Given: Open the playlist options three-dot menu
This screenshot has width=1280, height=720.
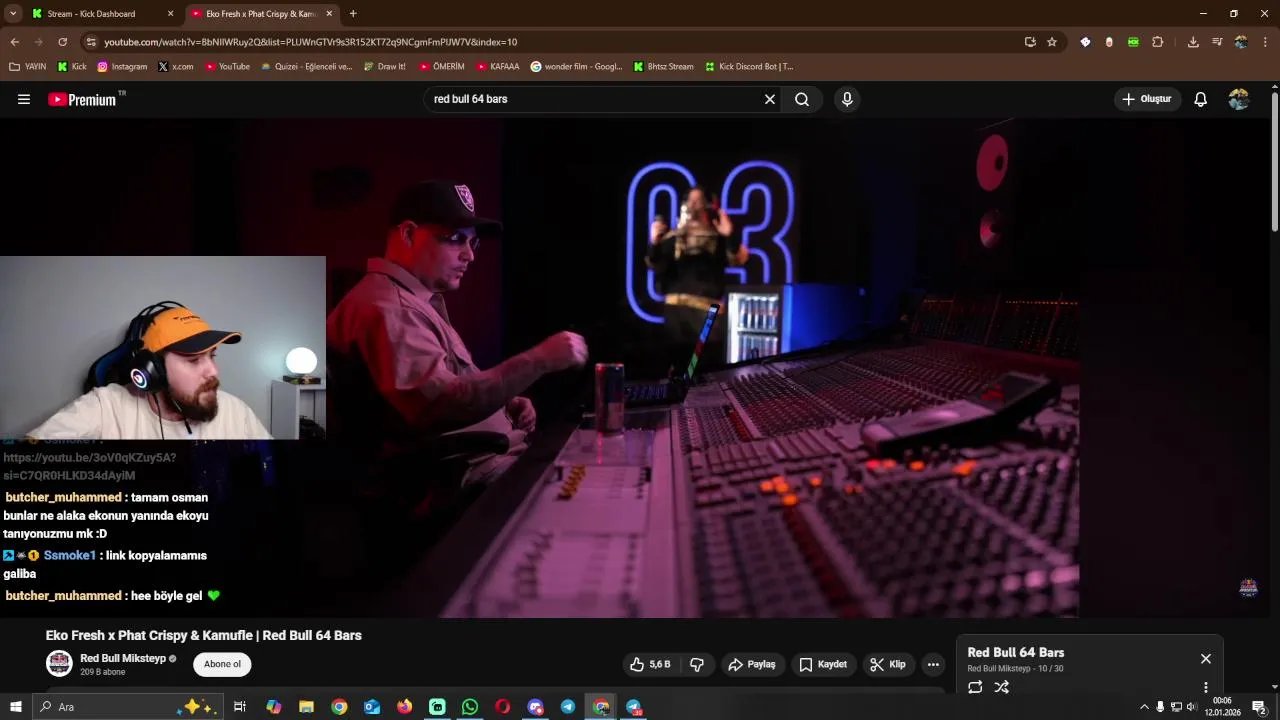Looking at the screenshot, I should pyautogui.click(x=1206, y=687).
